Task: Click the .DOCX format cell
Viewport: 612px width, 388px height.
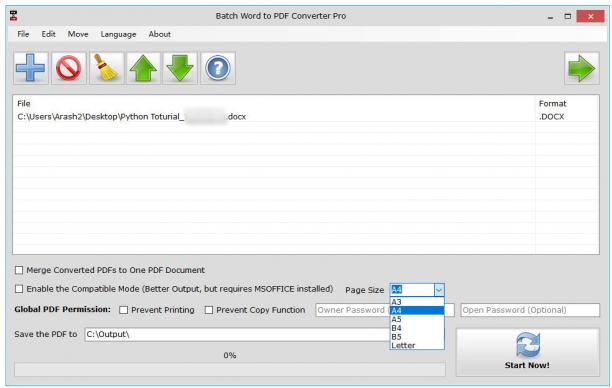Action: [x=552, y=117]
